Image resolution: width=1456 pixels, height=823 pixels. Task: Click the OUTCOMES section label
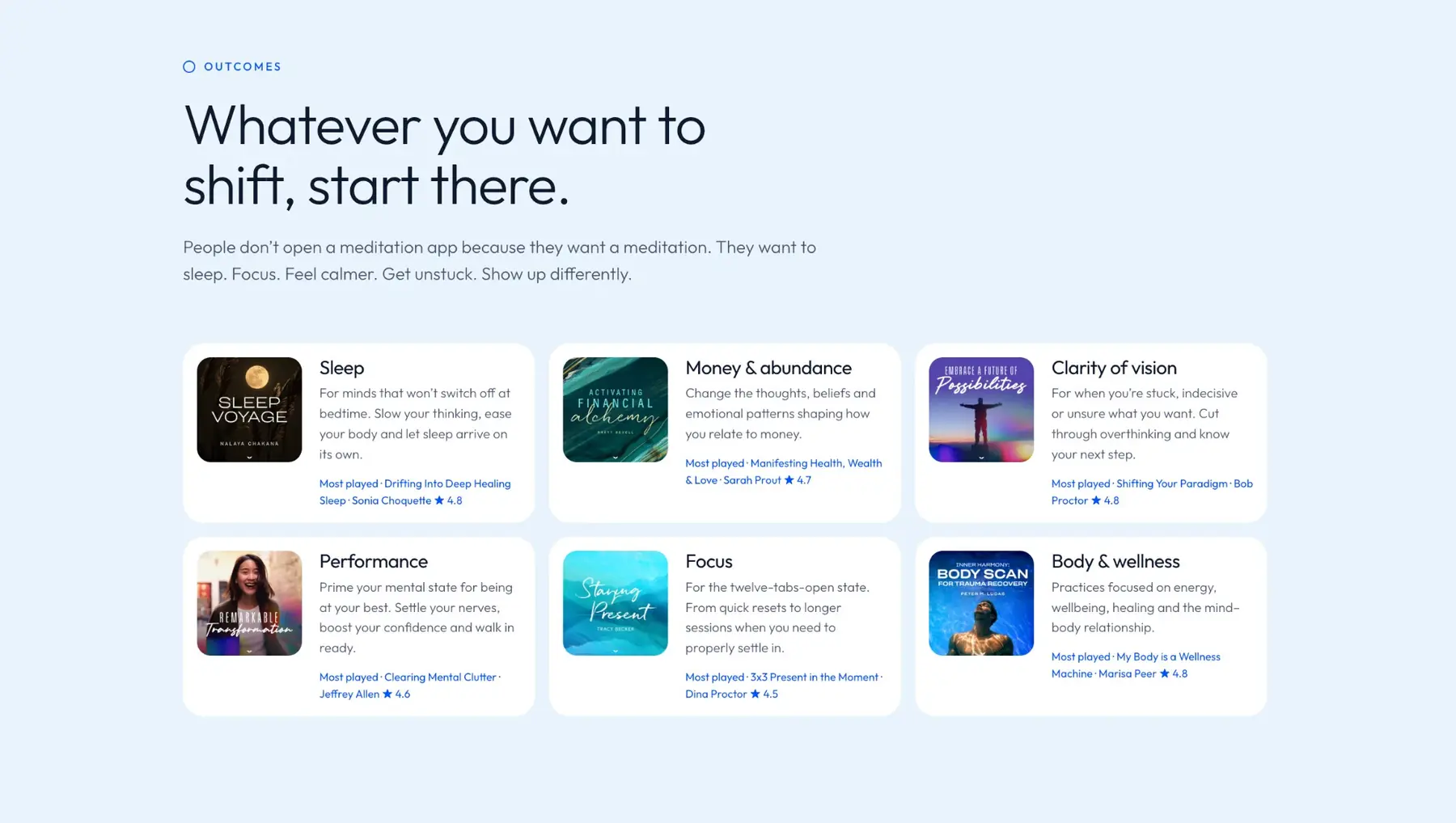click(x=243, y=66)
